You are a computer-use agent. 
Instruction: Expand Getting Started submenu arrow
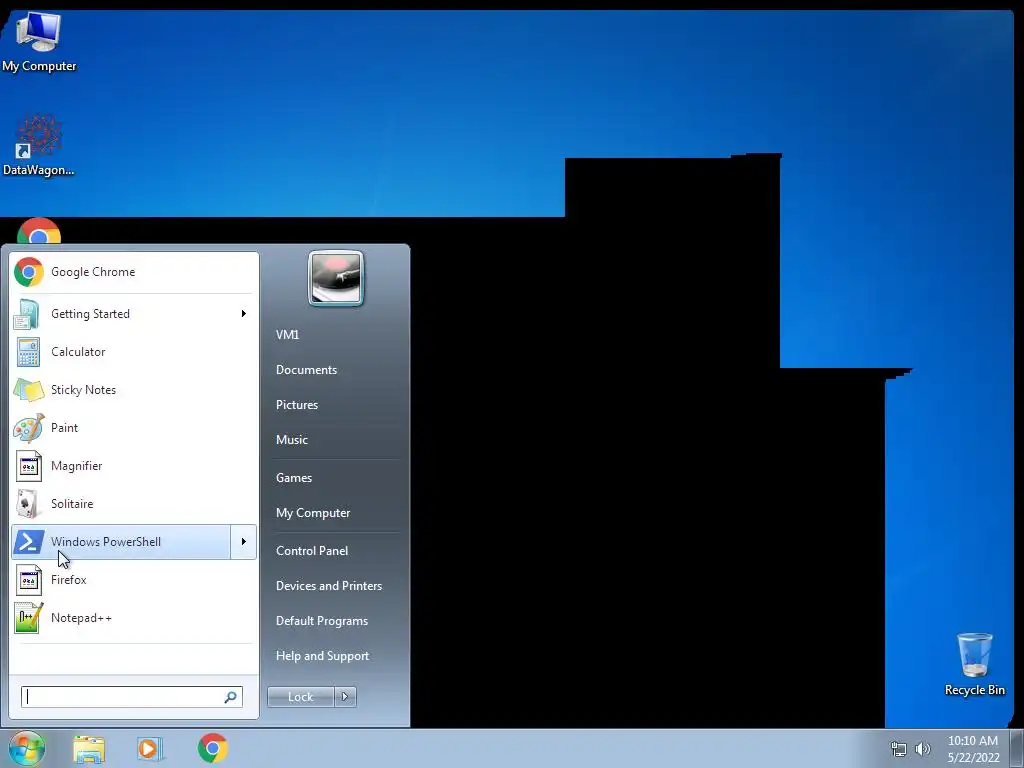pos(244,314)
